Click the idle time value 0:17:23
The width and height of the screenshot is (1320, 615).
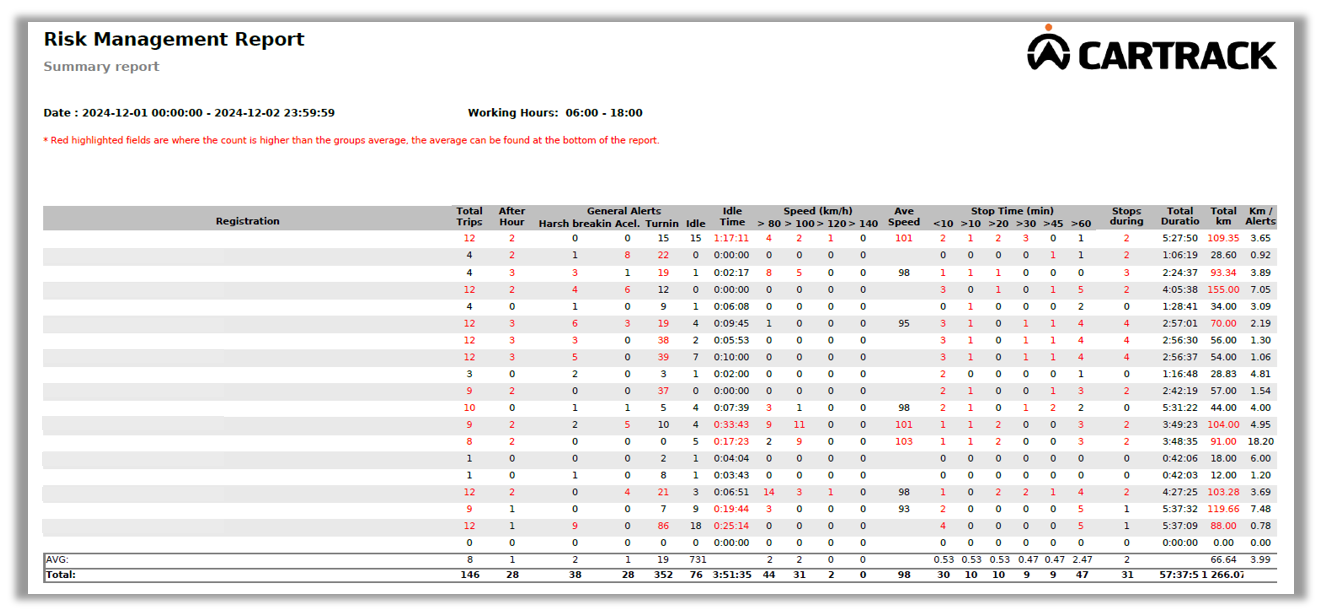(x=732, y=442)
